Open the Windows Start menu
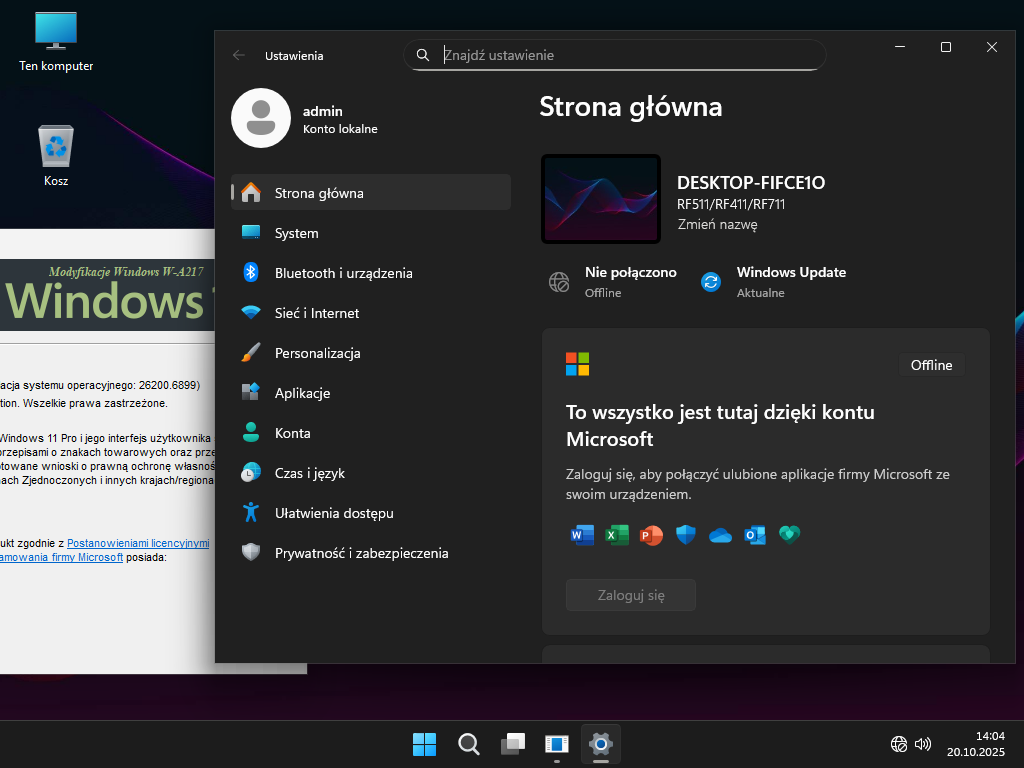The image size is (1024, 768). pyautogui.click(x=424, y=744)
